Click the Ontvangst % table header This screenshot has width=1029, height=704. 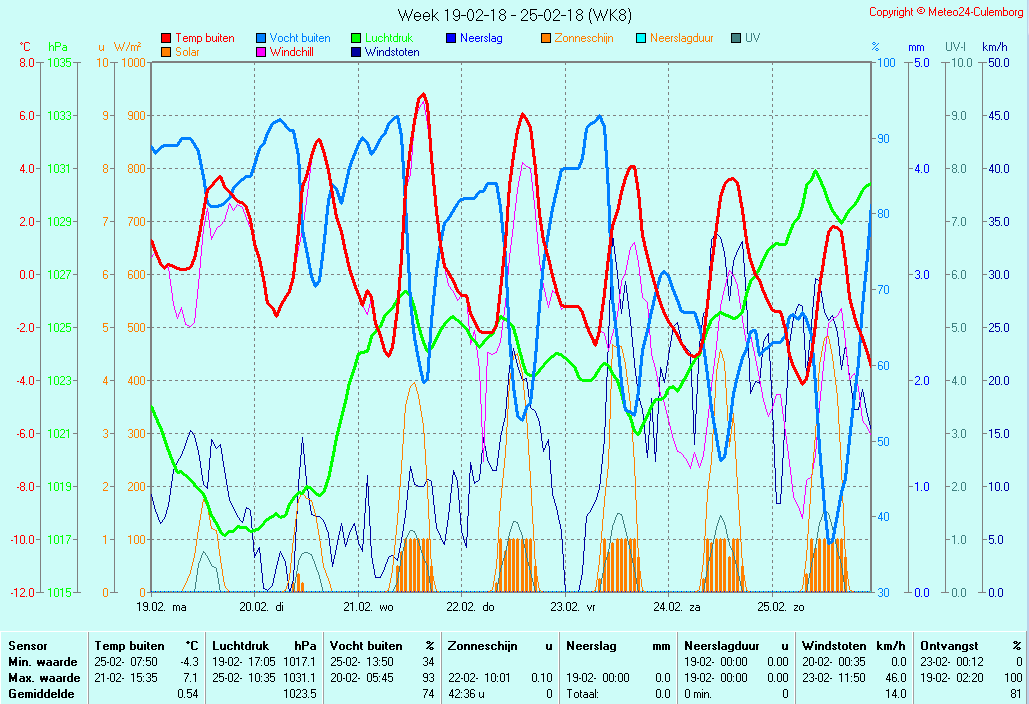point(971,647)
